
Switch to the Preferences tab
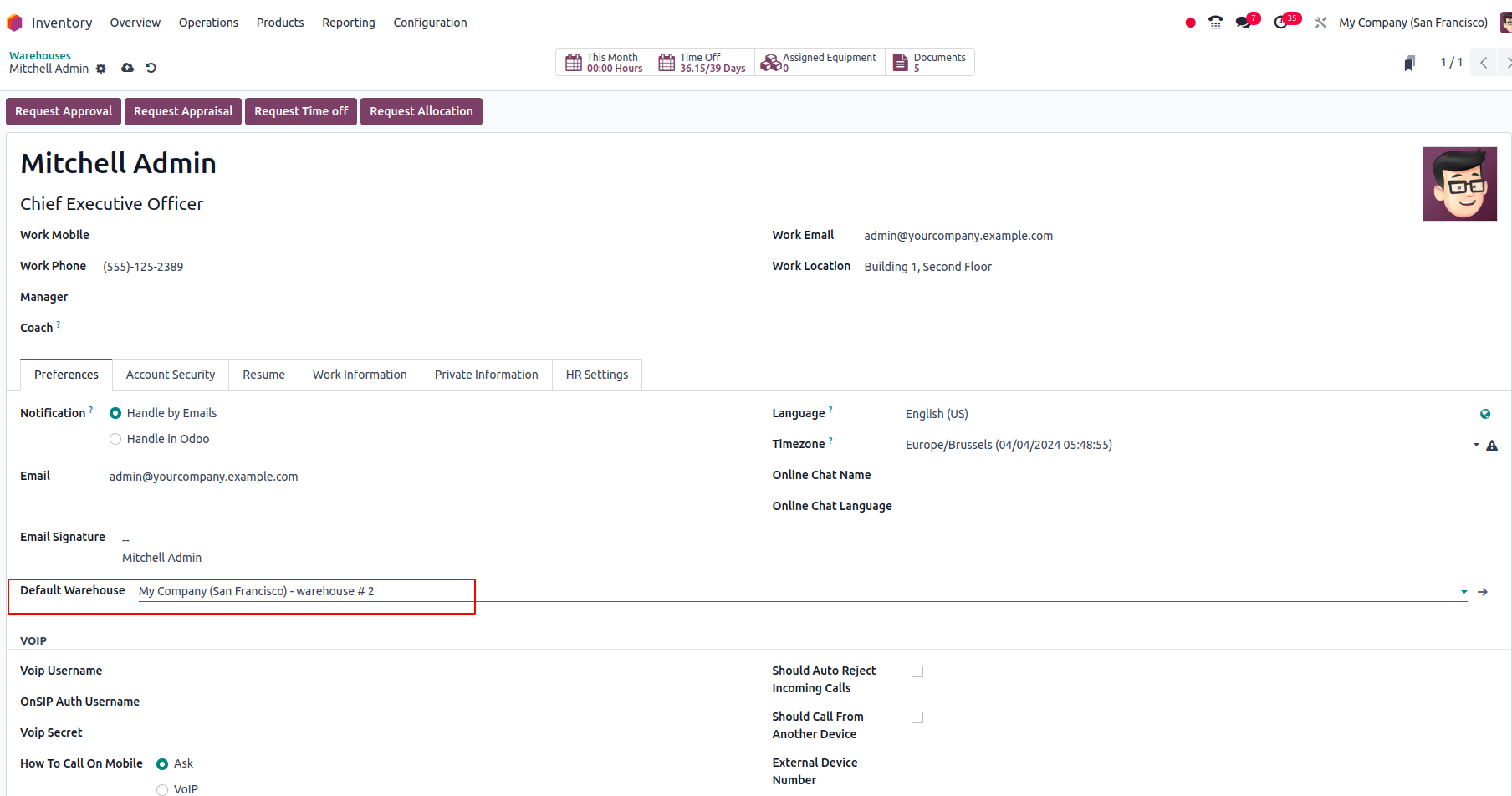click(66, 375)
